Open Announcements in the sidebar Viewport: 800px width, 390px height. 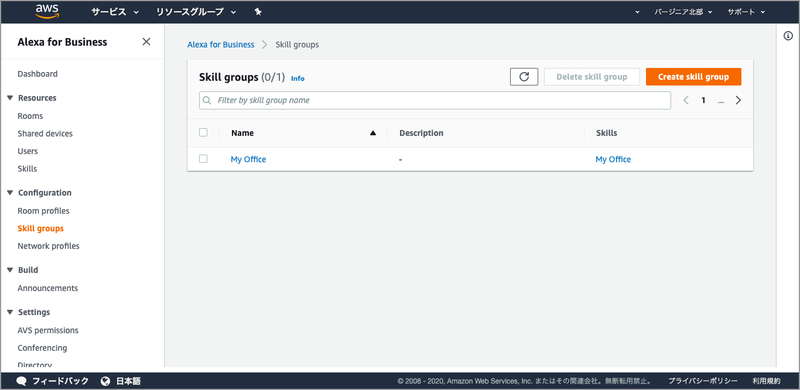(x=47, y=288)
